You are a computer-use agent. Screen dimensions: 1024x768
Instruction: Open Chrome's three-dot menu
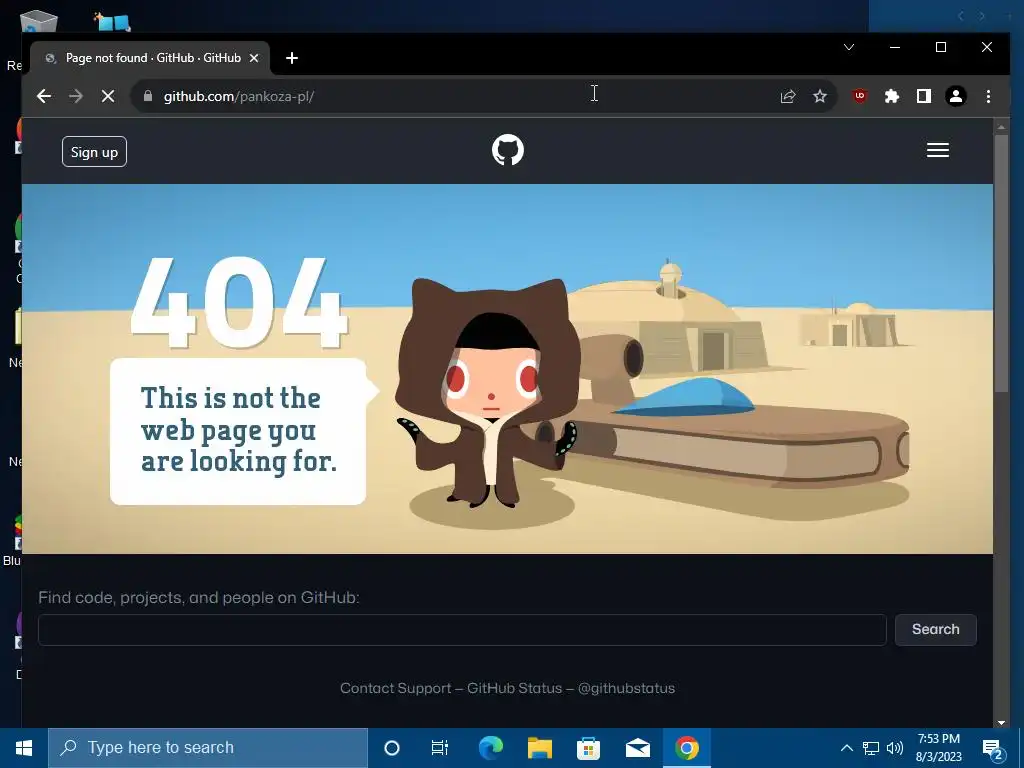click(x=988, y=96)
